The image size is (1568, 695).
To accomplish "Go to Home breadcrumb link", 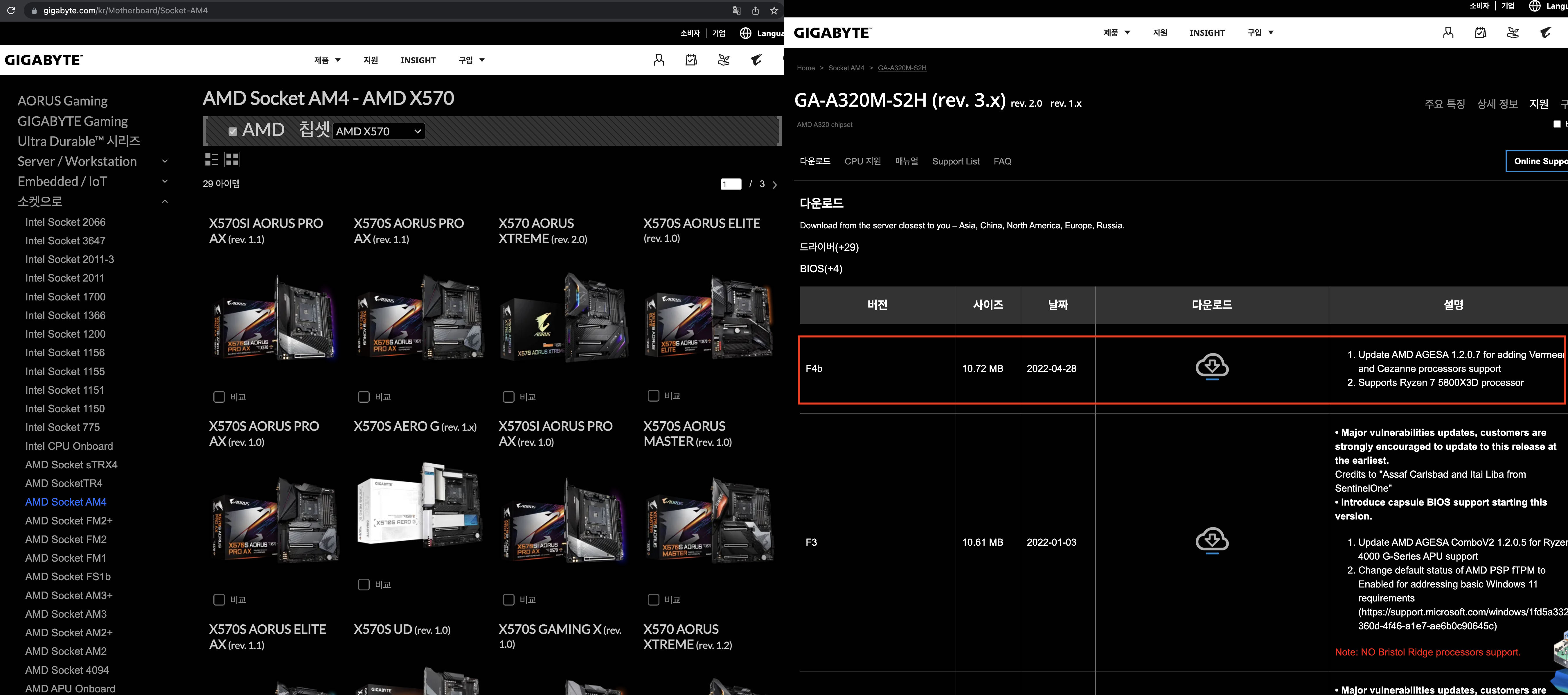I will [806, 68].
